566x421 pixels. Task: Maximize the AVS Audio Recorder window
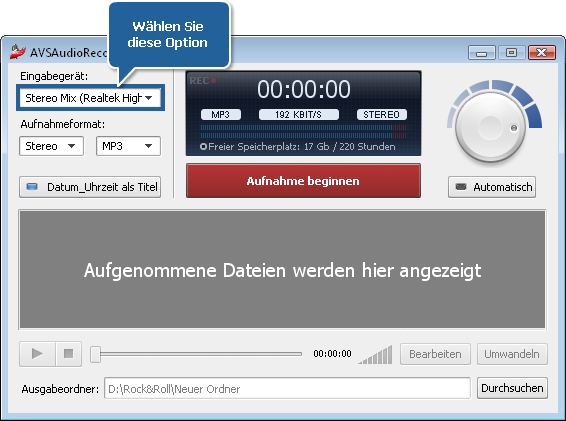(511, 53)
